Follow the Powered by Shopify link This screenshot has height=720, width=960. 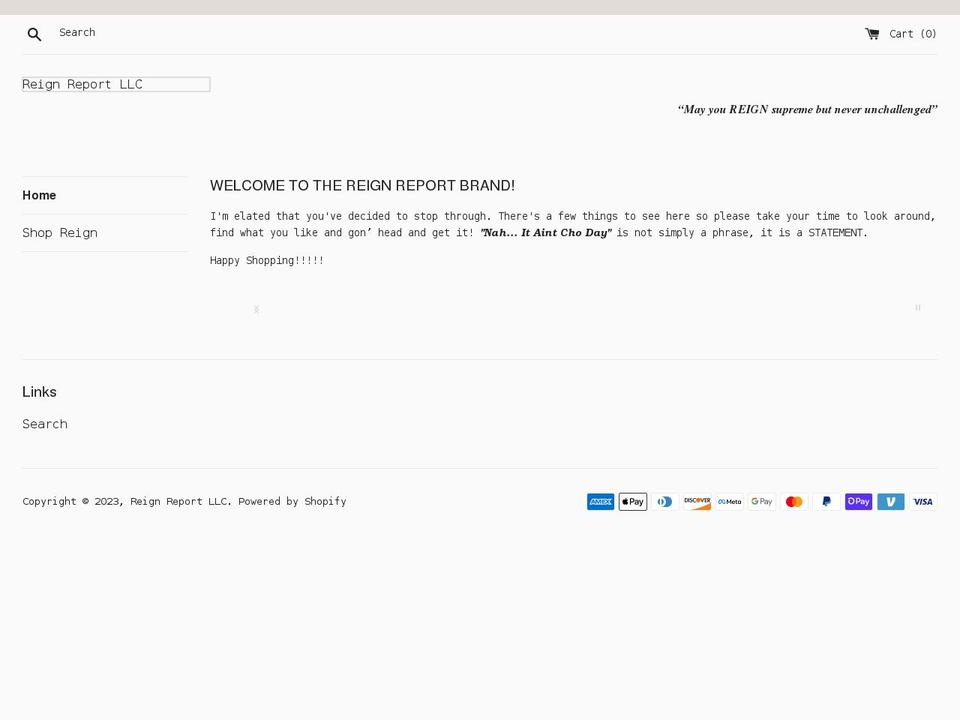pos(292,501)
